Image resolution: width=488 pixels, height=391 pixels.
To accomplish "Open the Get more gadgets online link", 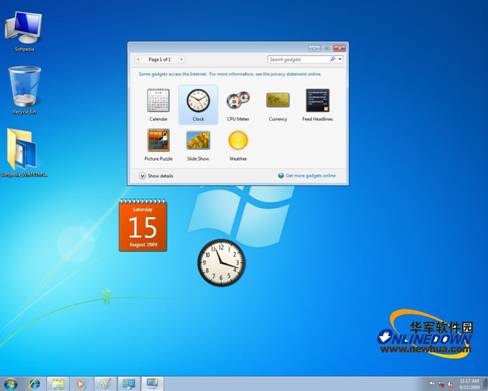I will tap(307, 176).
